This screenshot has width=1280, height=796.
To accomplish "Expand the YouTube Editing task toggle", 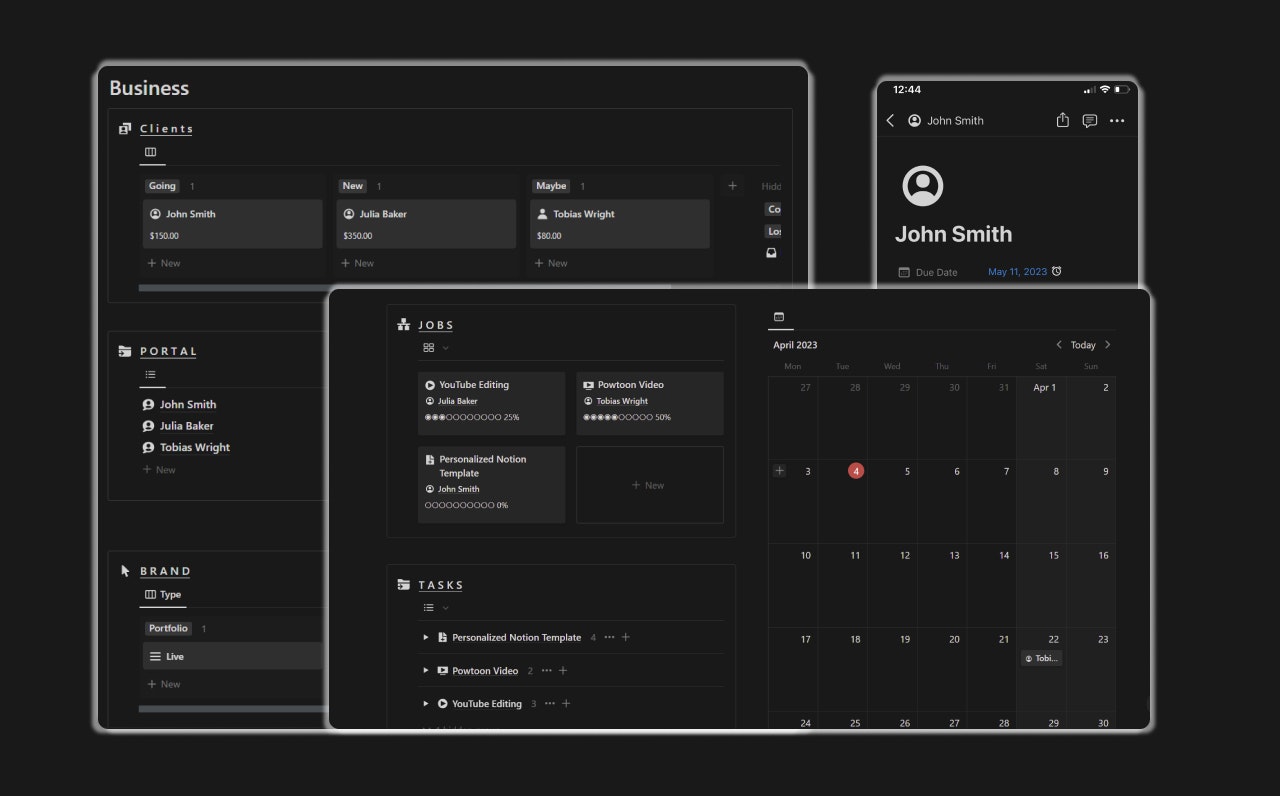I will 426,703.
